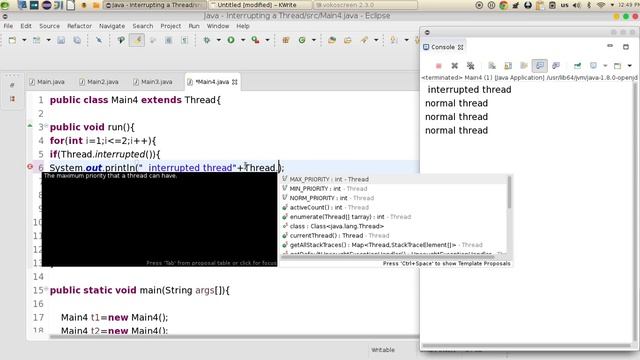Open the Project menu
The height and width of the screenshot is (360, 640).
coord(171,26)
